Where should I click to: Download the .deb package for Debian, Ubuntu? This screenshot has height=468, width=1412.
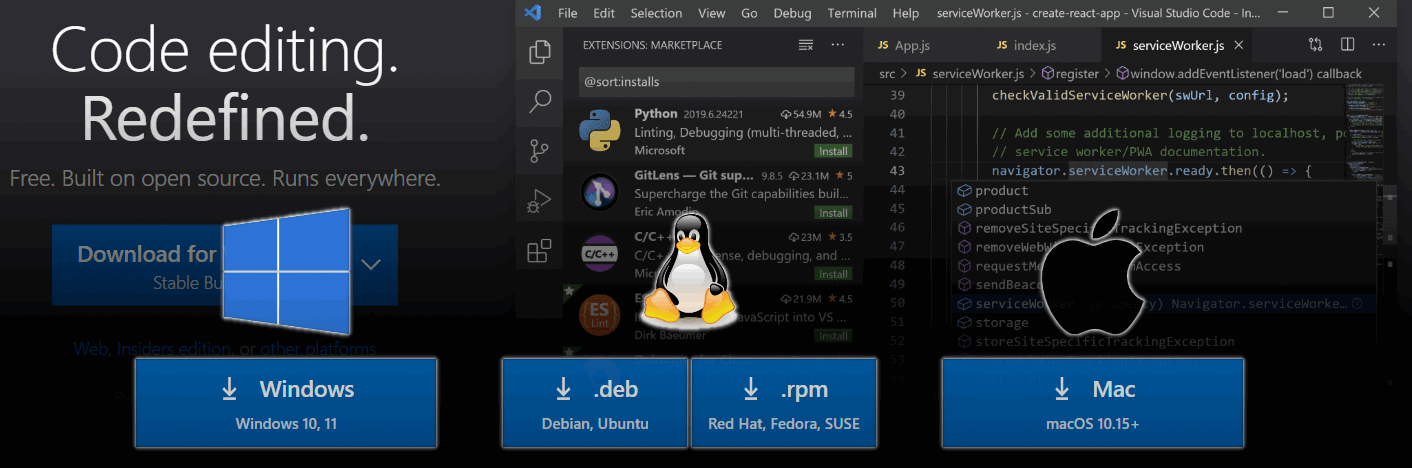click(x=595, y=403)
